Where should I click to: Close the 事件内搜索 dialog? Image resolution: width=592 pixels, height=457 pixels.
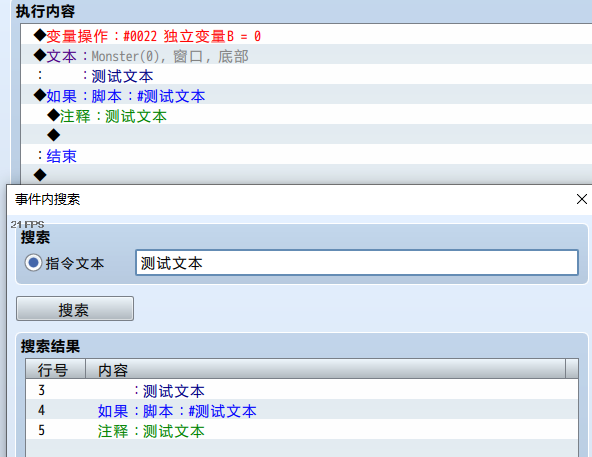[581, 199]
